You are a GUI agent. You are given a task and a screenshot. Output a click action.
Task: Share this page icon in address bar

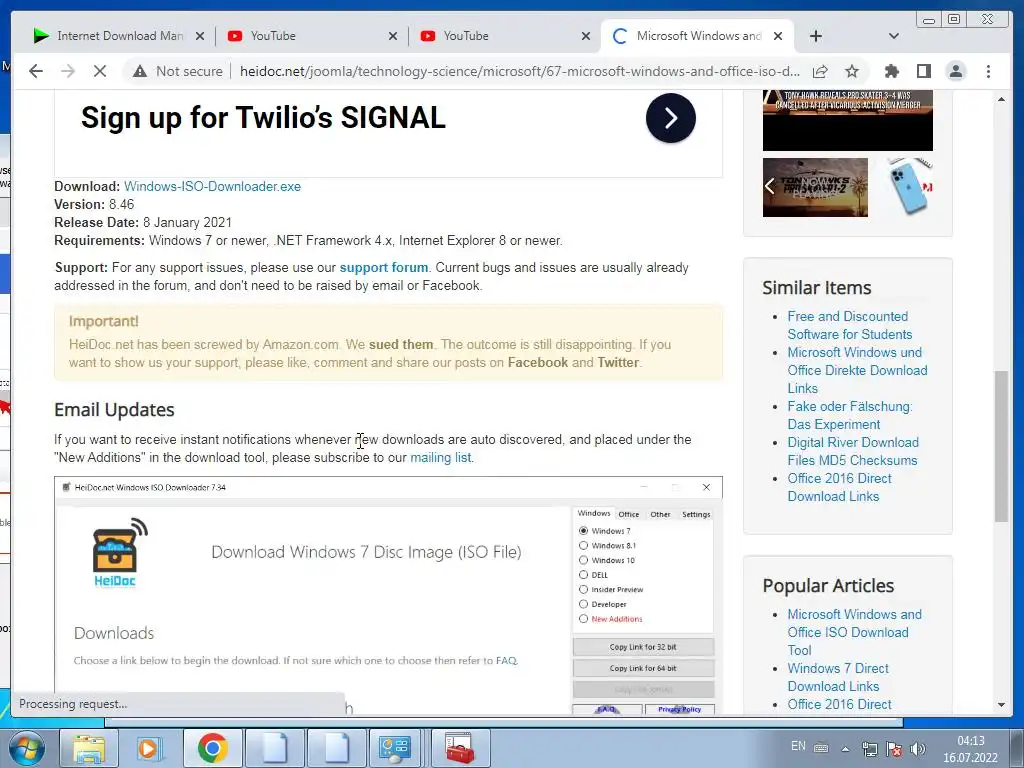pos(820,71)
